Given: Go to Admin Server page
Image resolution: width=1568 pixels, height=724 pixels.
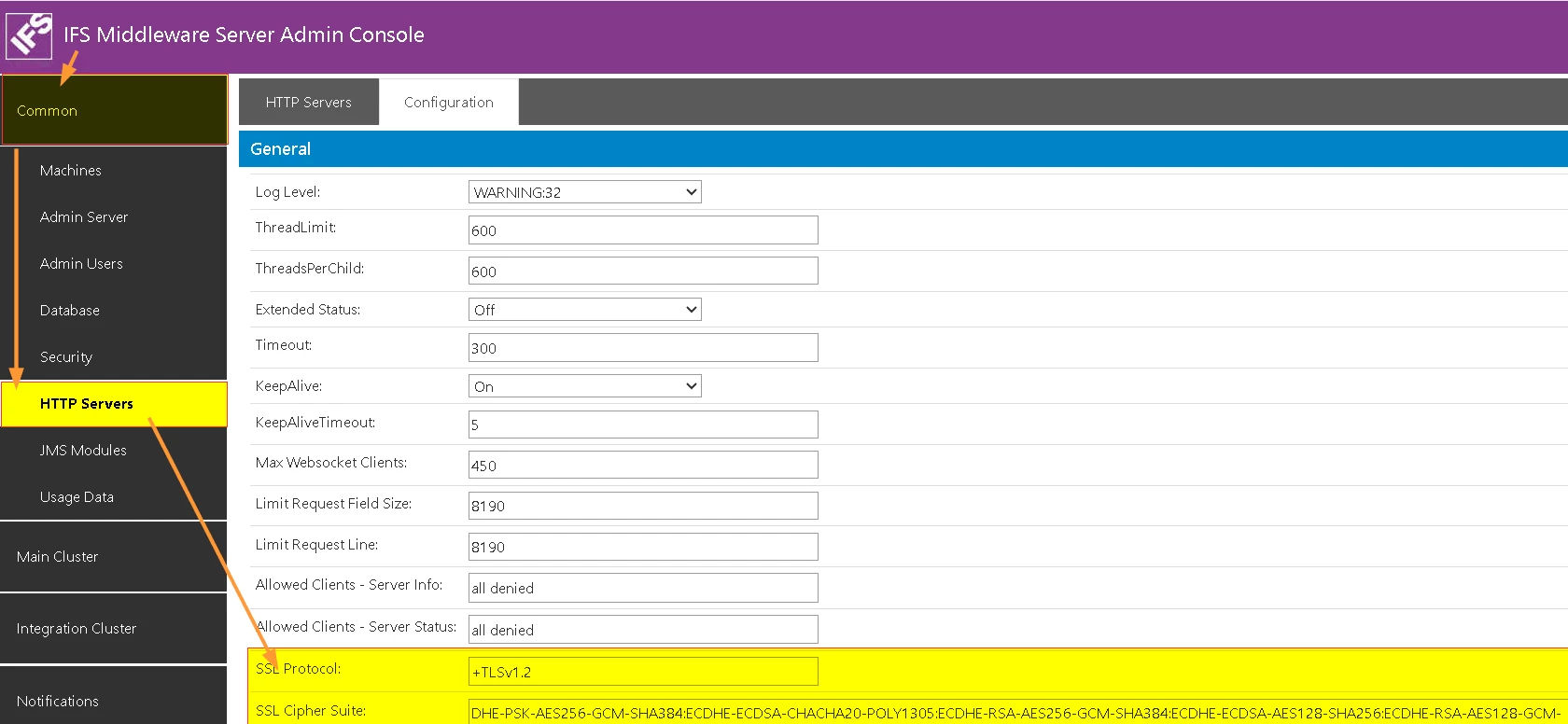Looking at the screenshot, I should click(84, 217).
